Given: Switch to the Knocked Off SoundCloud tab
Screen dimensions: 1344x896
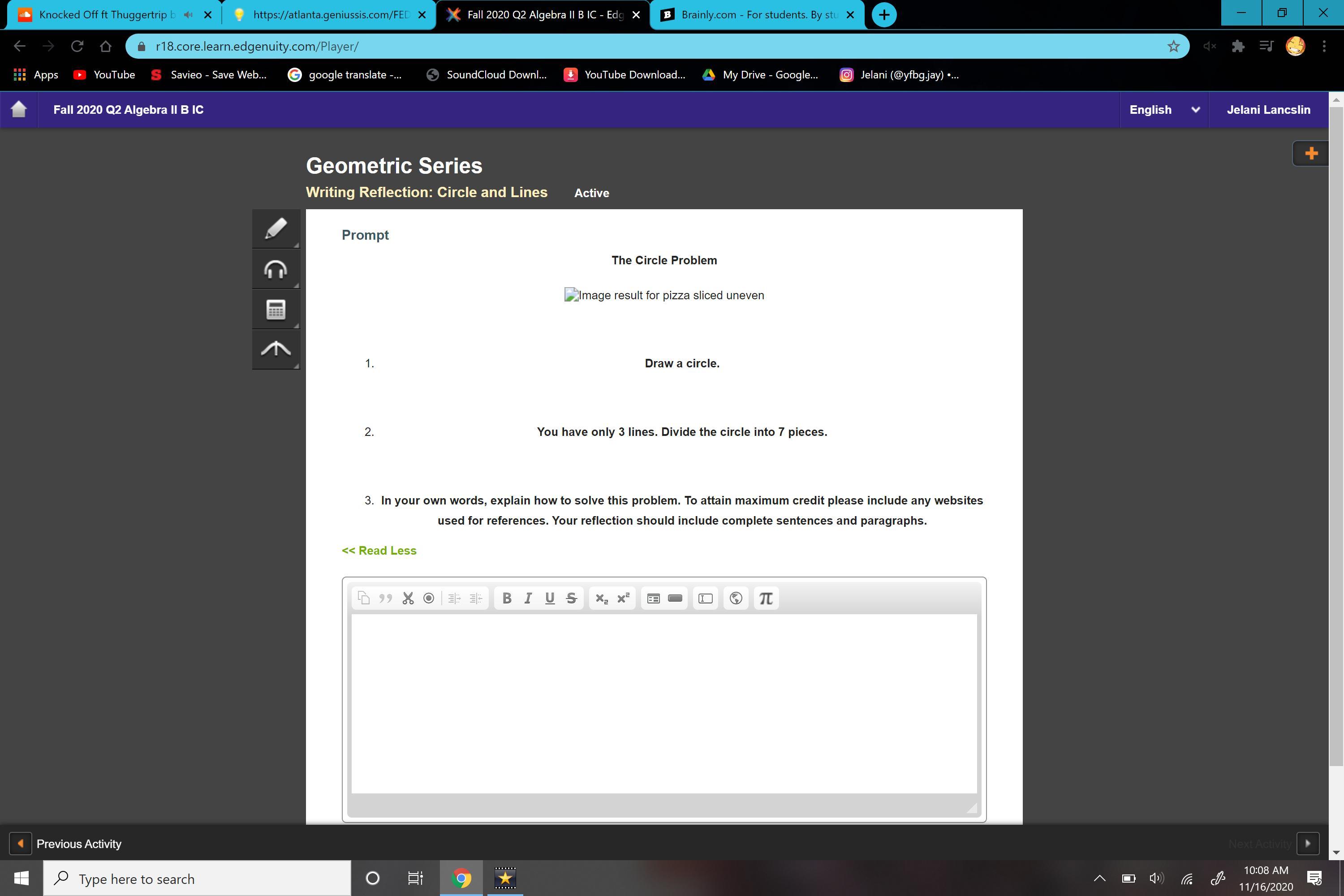Looking at the screenshot, I should 106,15.
